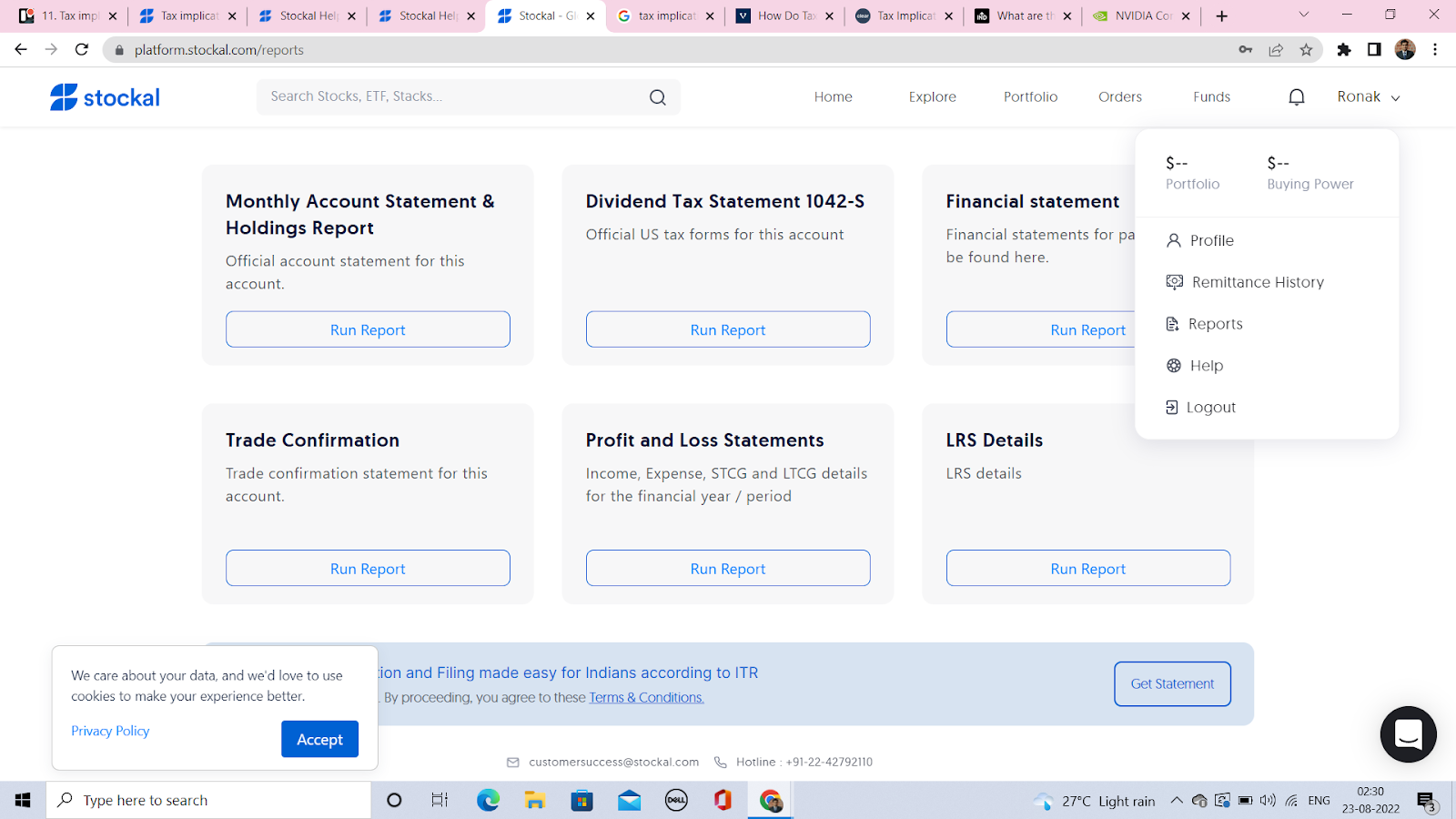
Task: Open the Windows Start menu
Action: (23, 800)
